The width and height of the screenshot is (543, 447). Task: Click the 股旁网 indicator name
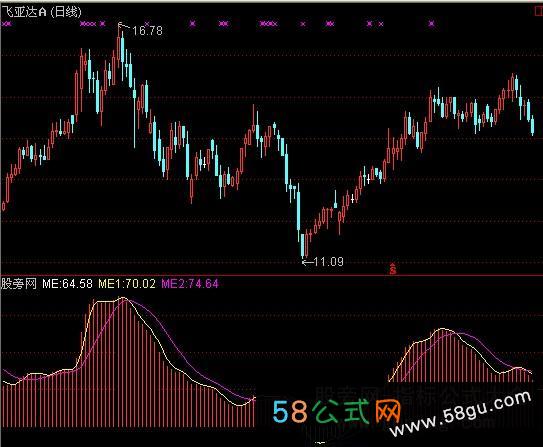19,284
